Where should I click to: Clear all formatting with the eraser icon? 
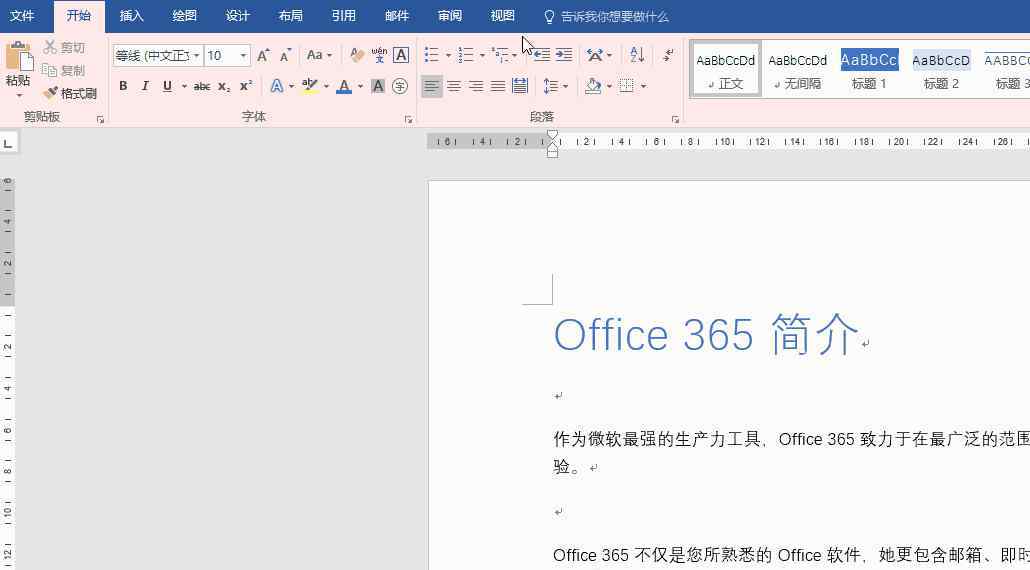point(357,55)
